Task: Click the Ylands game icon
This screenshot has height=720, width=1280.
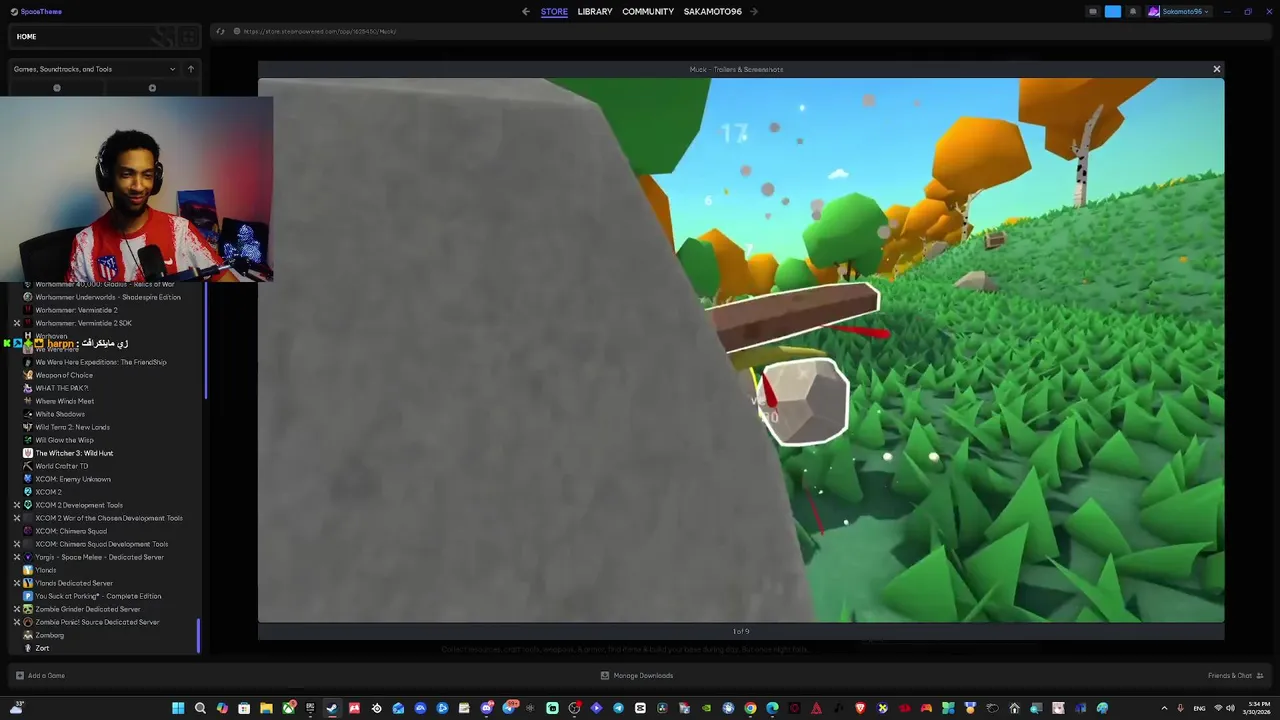Action: pos(28,570)
